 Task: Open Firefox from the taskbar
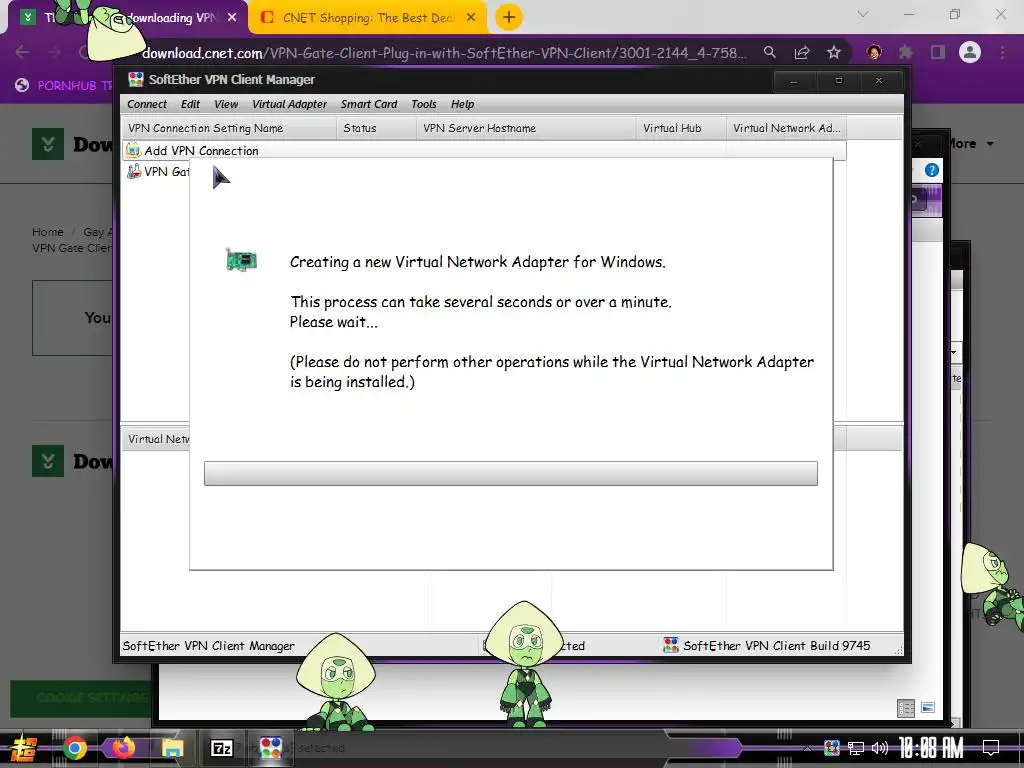click(123, 748)
